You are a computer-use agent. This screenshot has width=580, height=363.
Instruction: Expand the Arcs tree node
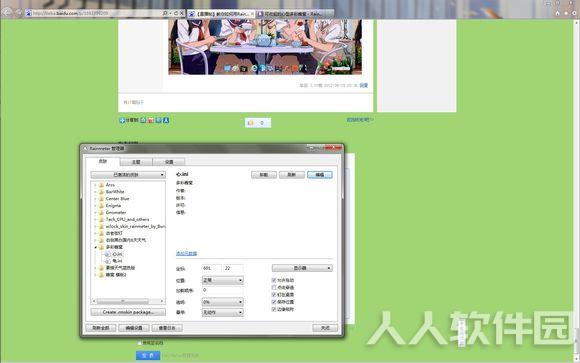click(95, 185)
